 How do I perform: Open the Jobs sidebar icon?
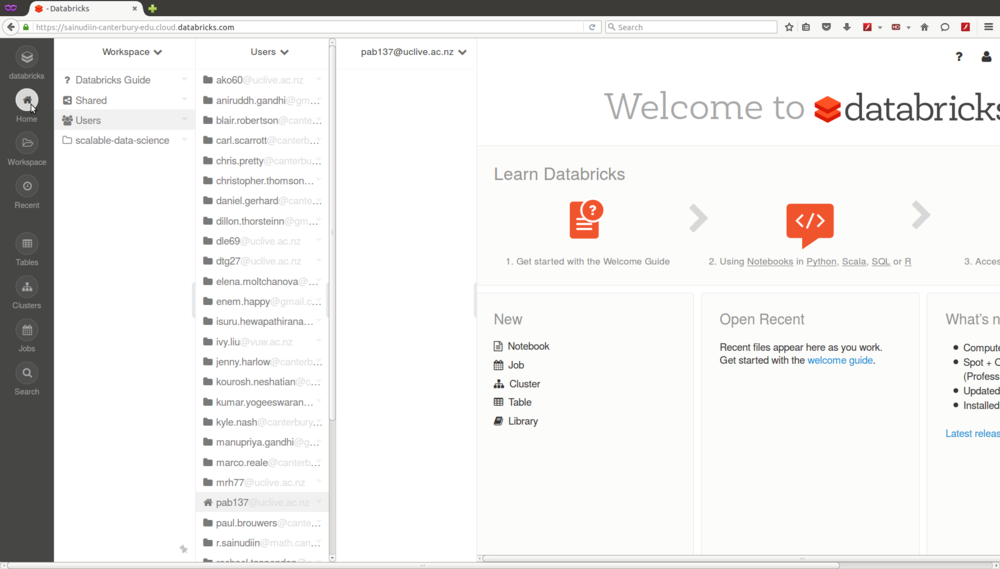[x=27, y=330]
